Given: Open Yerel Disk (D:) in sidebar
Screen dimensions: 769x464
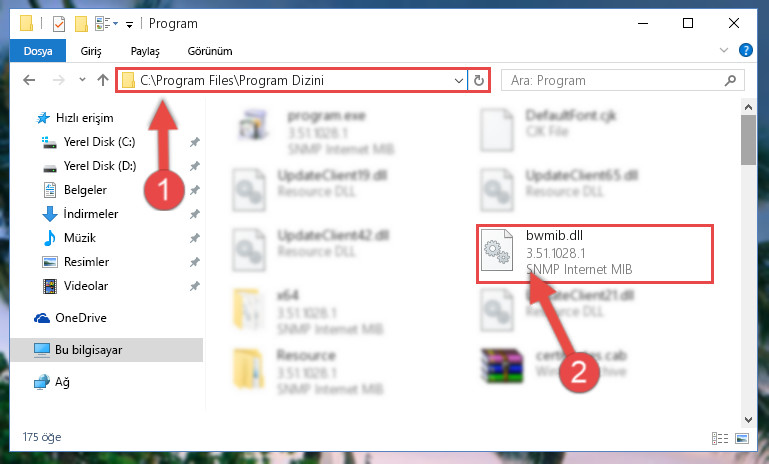Looking at the screenshot, I should click(x=100, y=166).
